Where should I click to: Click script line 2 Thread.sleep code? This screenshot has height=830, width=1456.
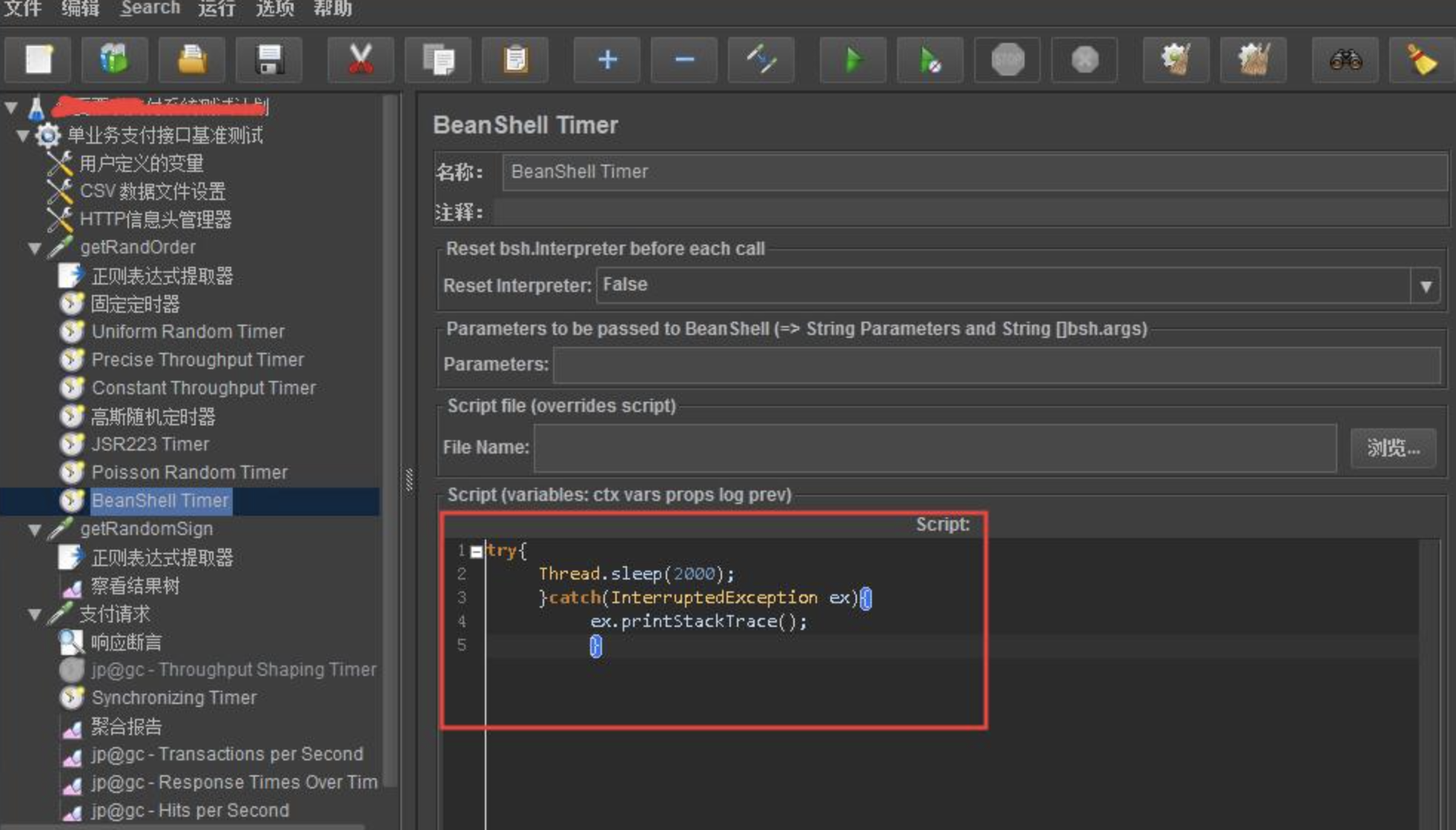tap(636, 574)
